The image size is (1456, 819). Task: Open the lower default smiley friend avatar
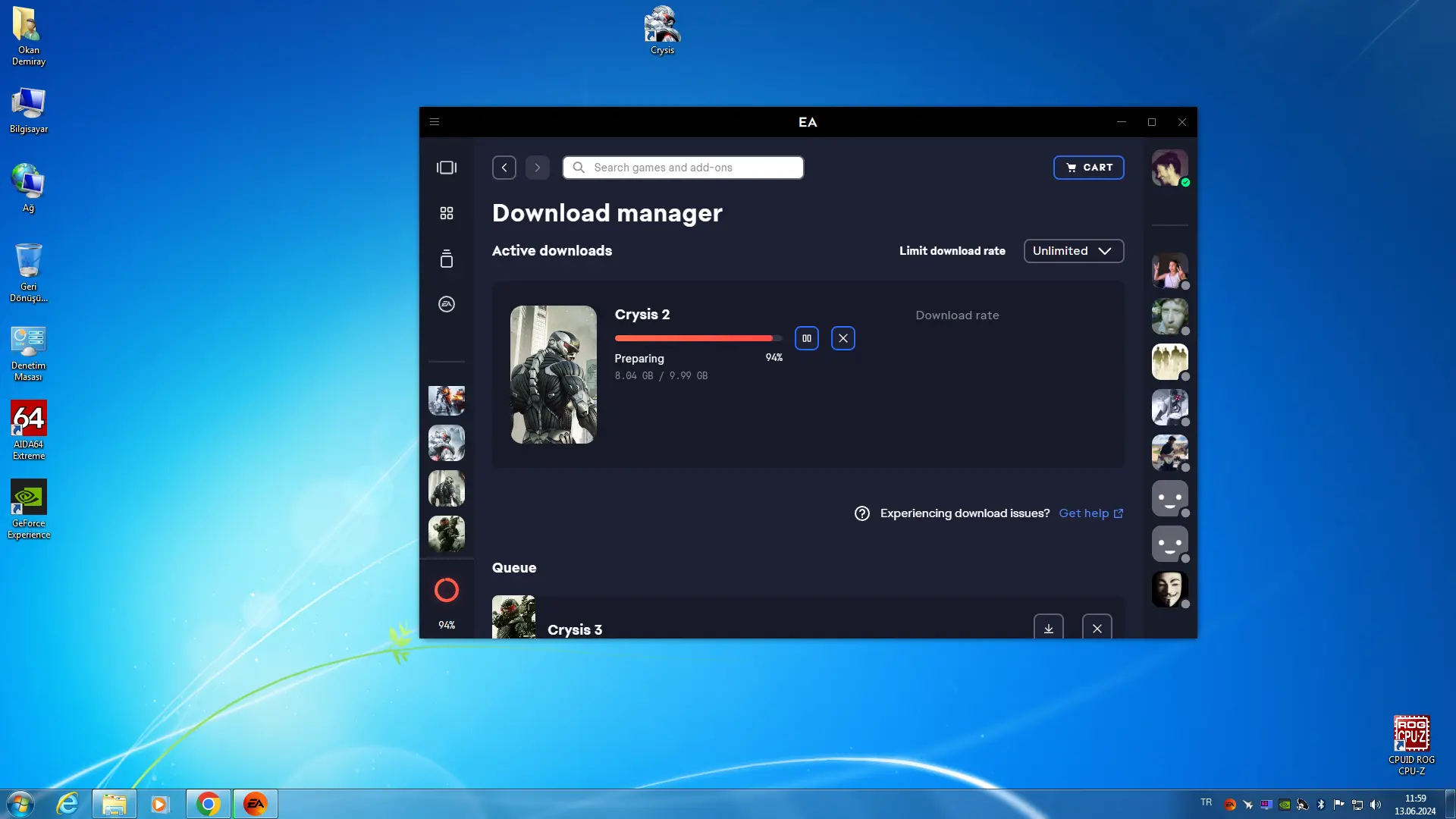pyautogui.click(x=1170, y=544)
